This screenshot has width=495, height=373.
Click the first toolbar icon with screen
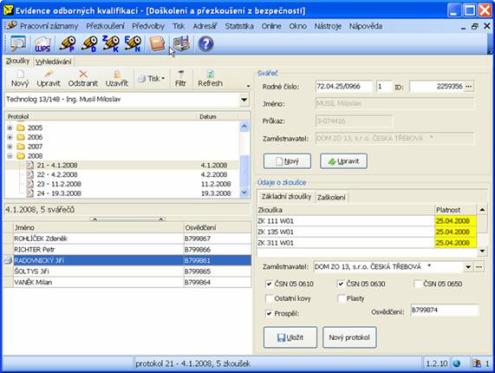tap(18, 44)
